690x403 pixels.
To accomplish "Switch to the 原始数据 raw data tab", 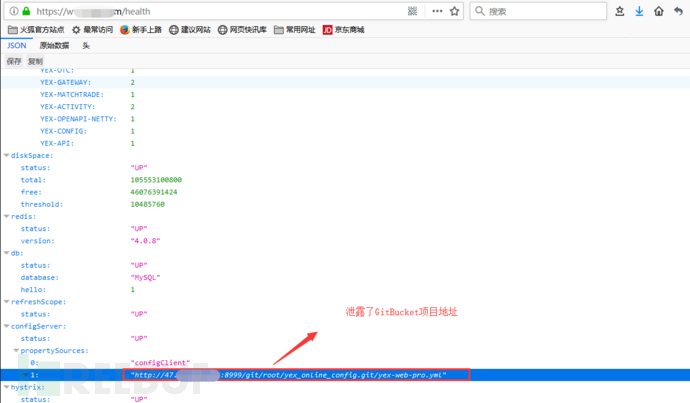I will (x=54, y=45).
